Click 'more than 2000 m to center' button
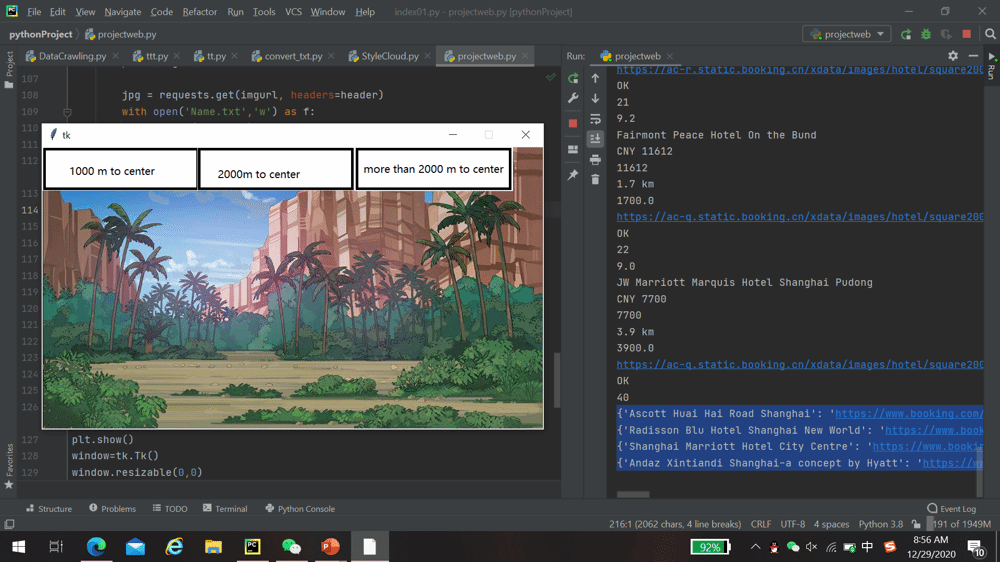Image resolution: width=1000 pixels, height=562 pixels. coord(434,169)
